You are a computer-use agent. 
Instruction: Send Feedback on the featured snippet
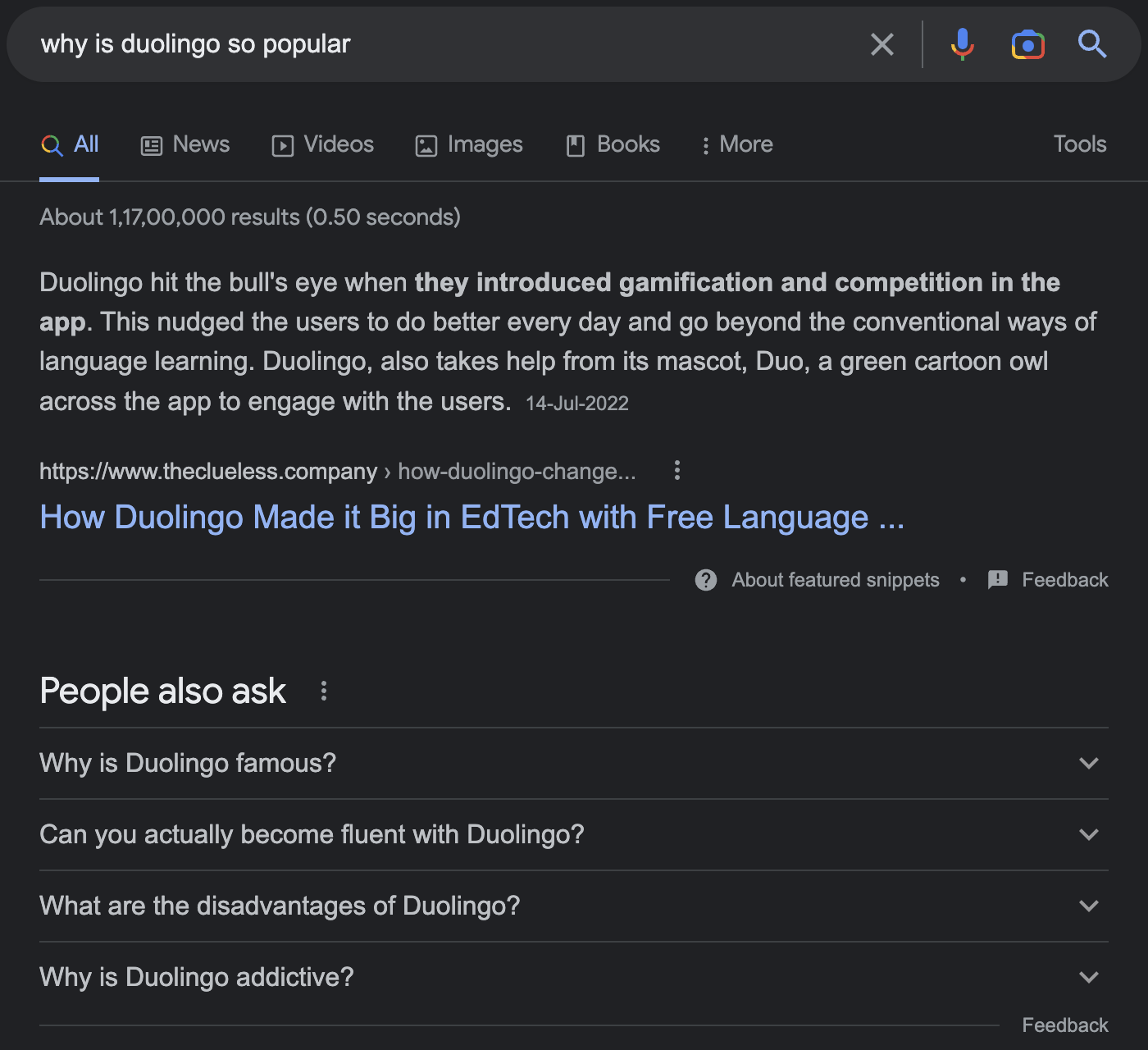click(1065, 580)
